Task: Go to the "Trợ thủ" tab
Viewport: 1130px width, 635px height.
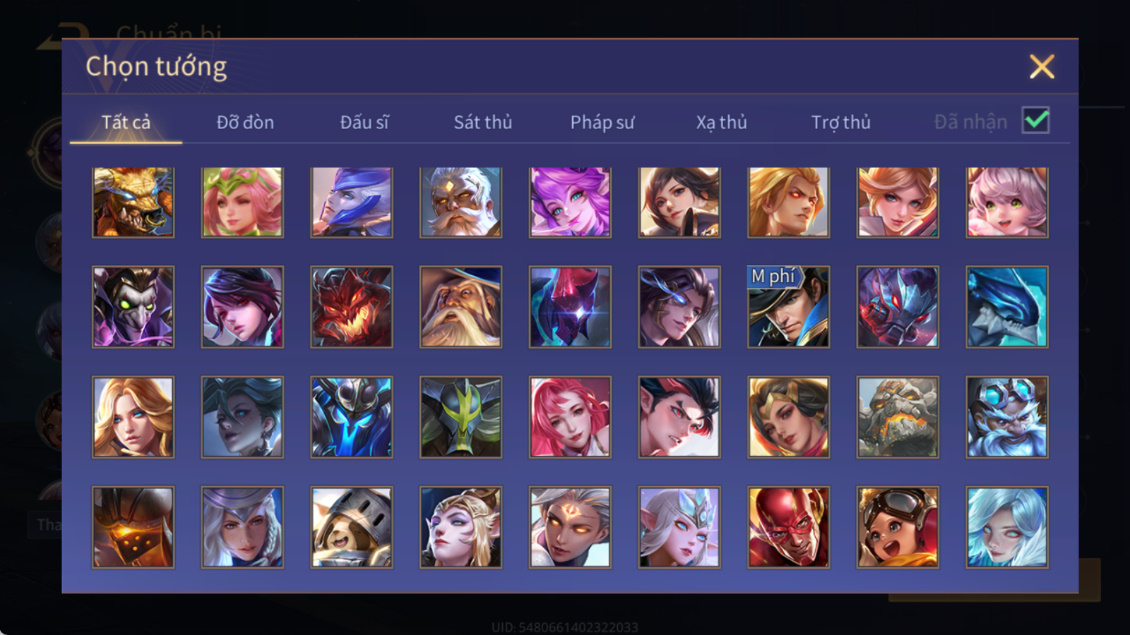Action: click(x=841, y=123)
